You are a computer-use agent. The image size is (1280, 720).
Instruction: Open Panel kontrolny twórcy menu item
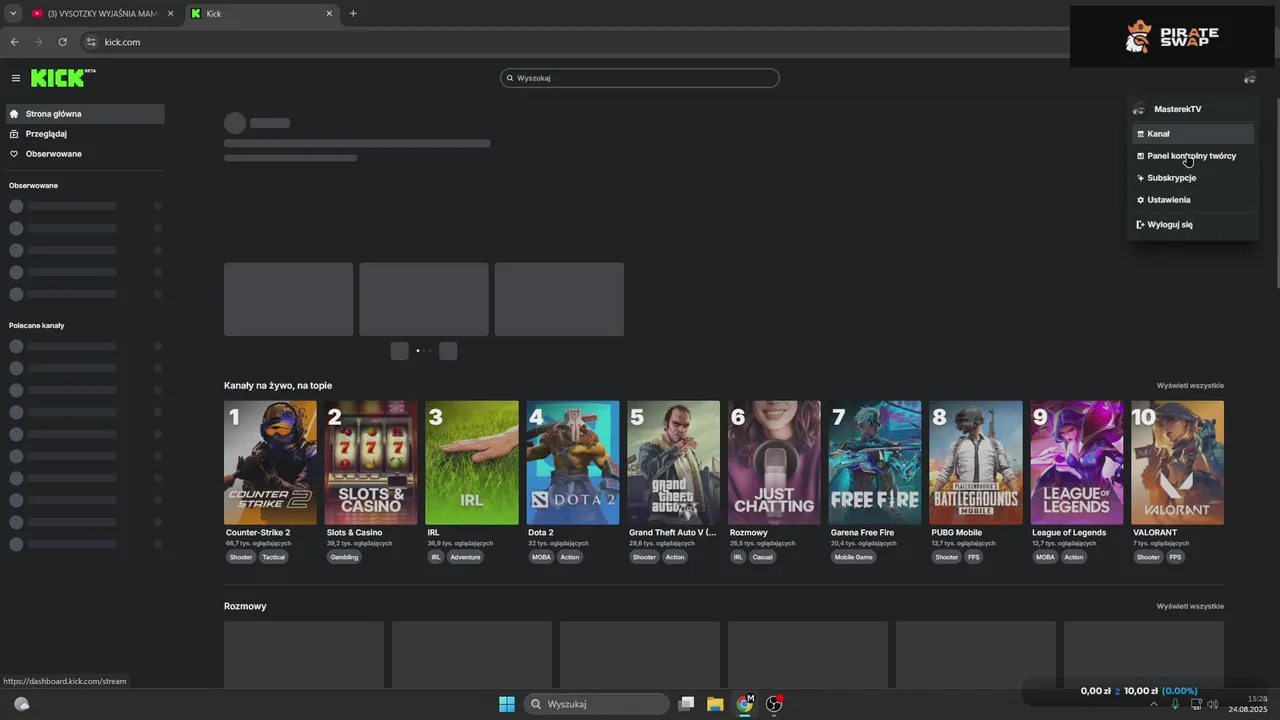pyautogui.click(x=1191, y=156)
